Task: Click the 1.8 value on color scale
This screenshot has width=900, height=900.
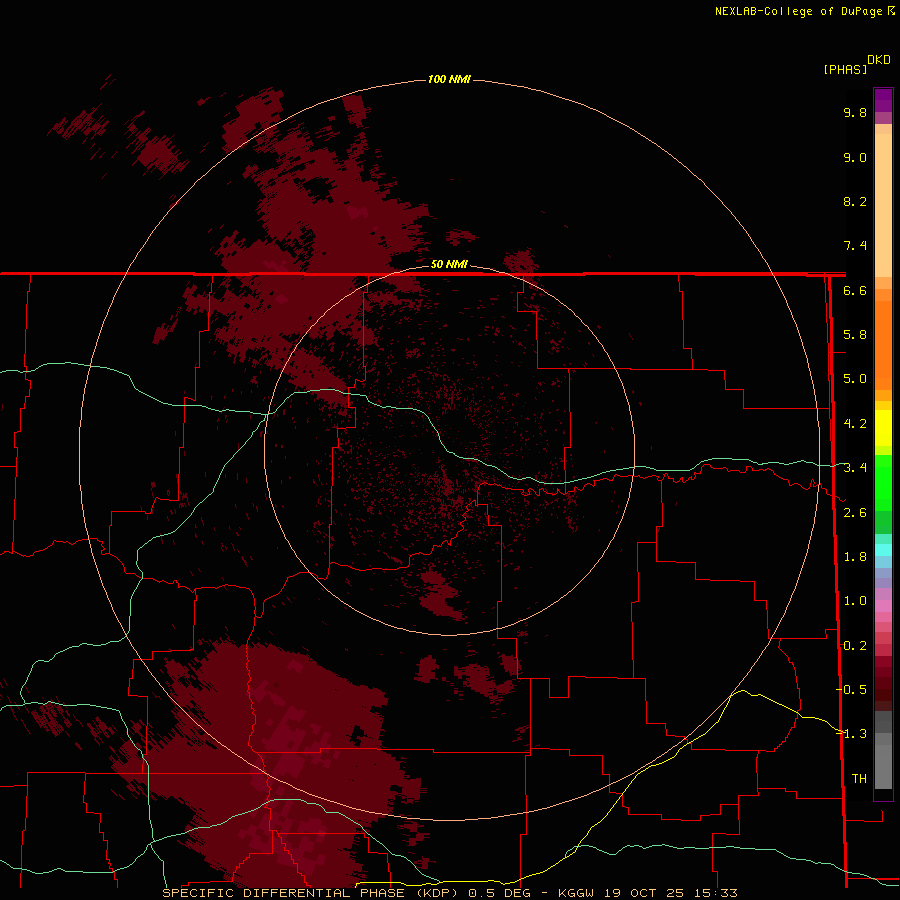Action: point(855,557)
